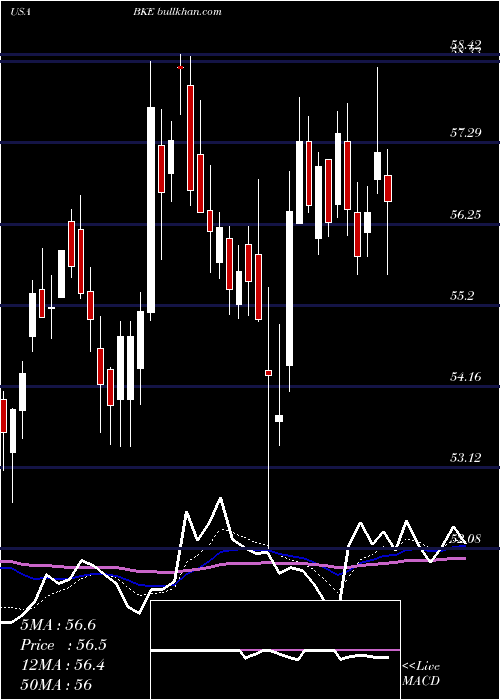This screenshot has width=500, height=700.
Task: Click the 56.25 price axis label
Action: tap(466, 215)
